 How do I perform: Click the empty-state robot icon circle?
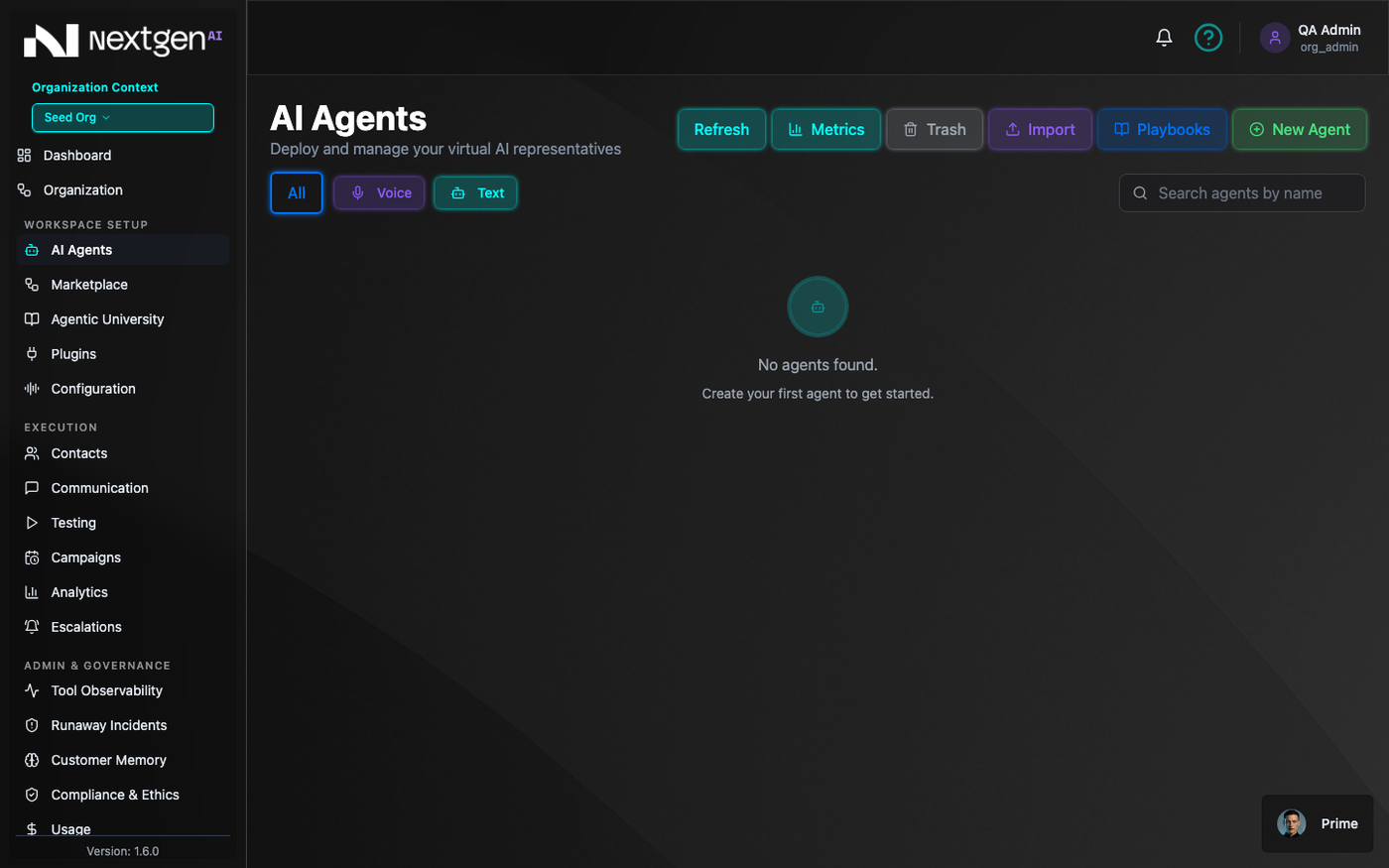pyautogui.click(x=818, y=307)
